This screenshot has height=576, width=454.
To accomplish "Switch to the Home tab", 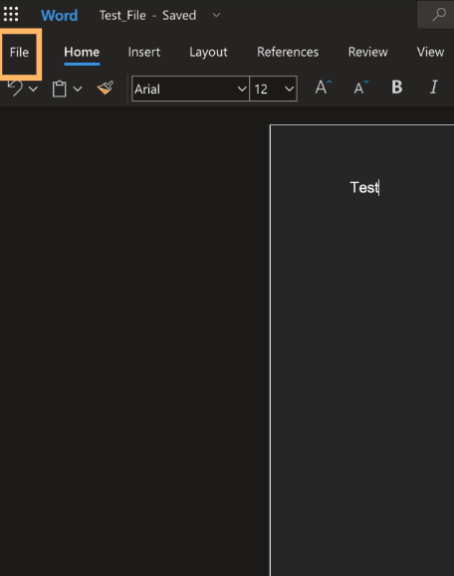I will coord(82,52).
